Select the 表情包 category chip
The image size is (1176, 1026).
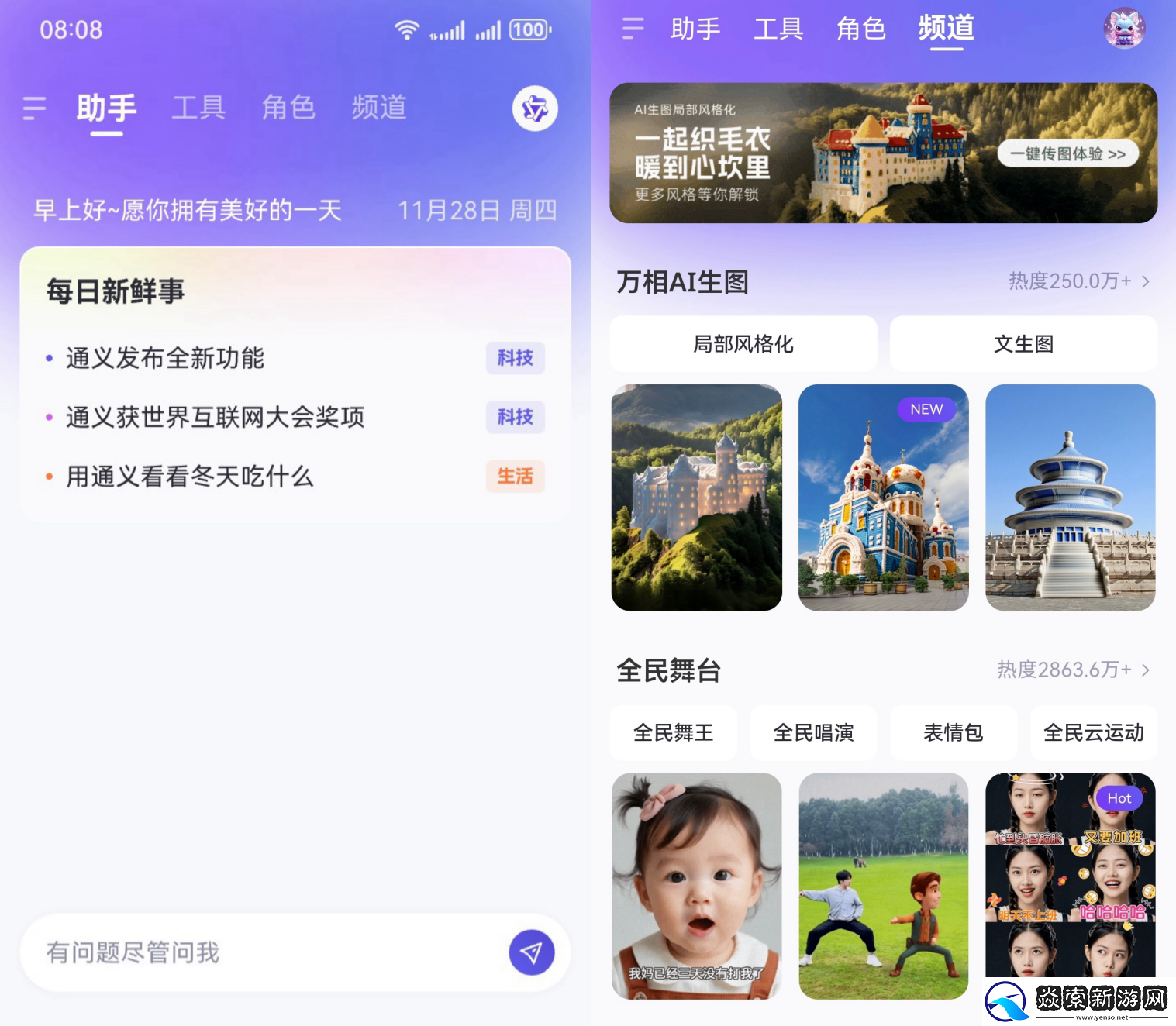coord(954,732)
